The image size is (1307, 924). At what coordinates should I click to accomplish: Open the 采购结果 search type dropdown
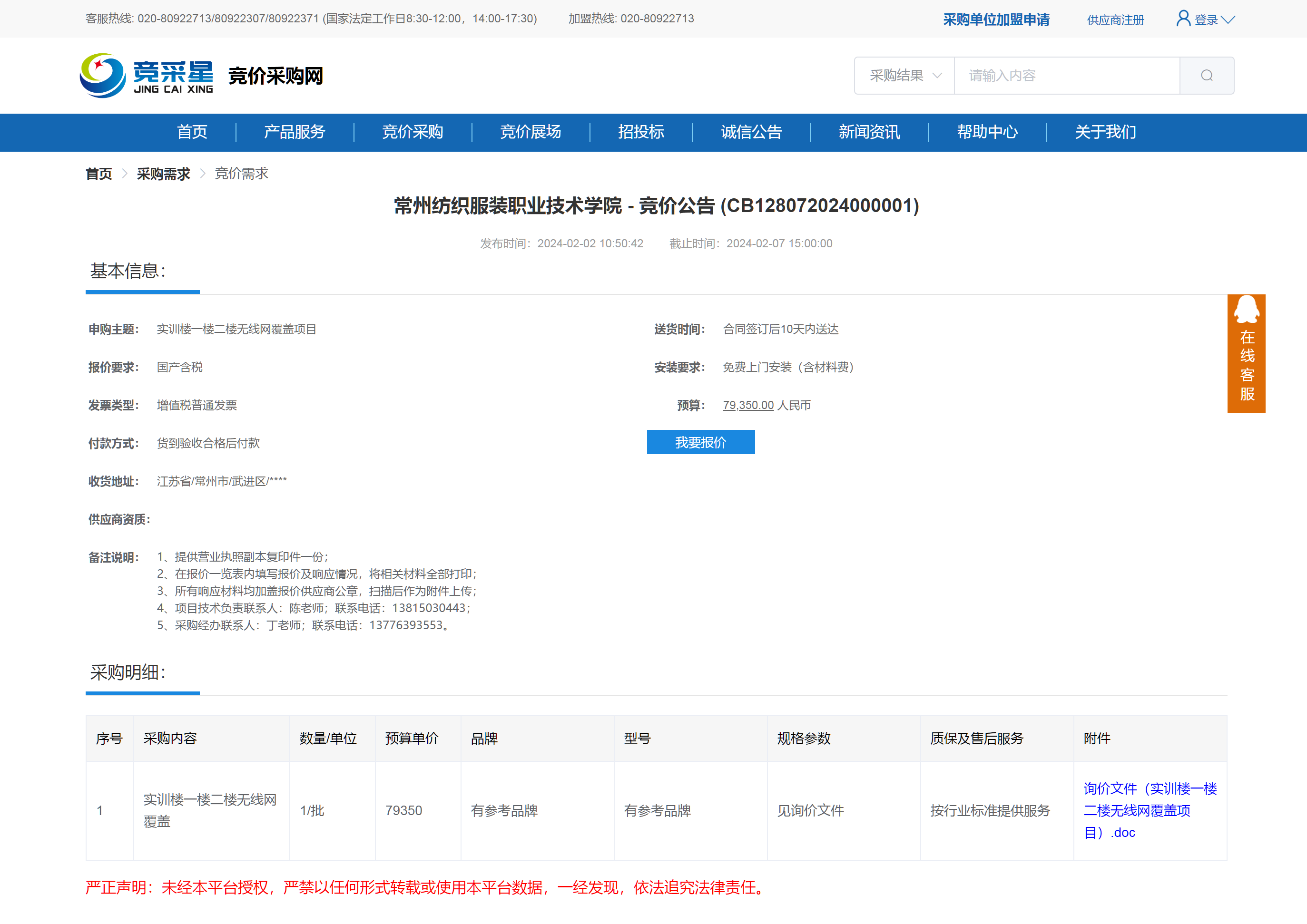tap(904, 76)
